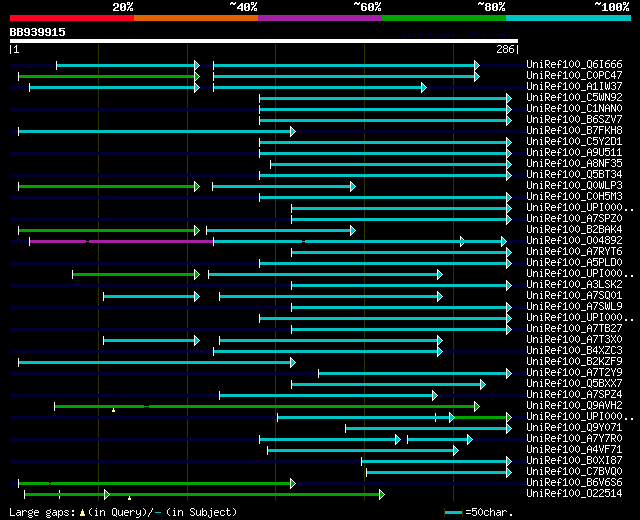Select the UniRef100_A7TB27 label
Image resolution: width=640 pixels, height=520 pixels.
pos(574,329)
